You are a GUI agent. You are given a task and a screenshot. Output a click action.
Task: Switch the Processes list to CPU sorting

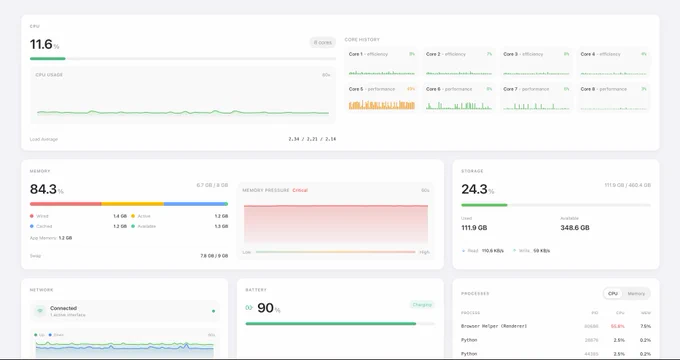pyautogui.click(x=613, y=294)
